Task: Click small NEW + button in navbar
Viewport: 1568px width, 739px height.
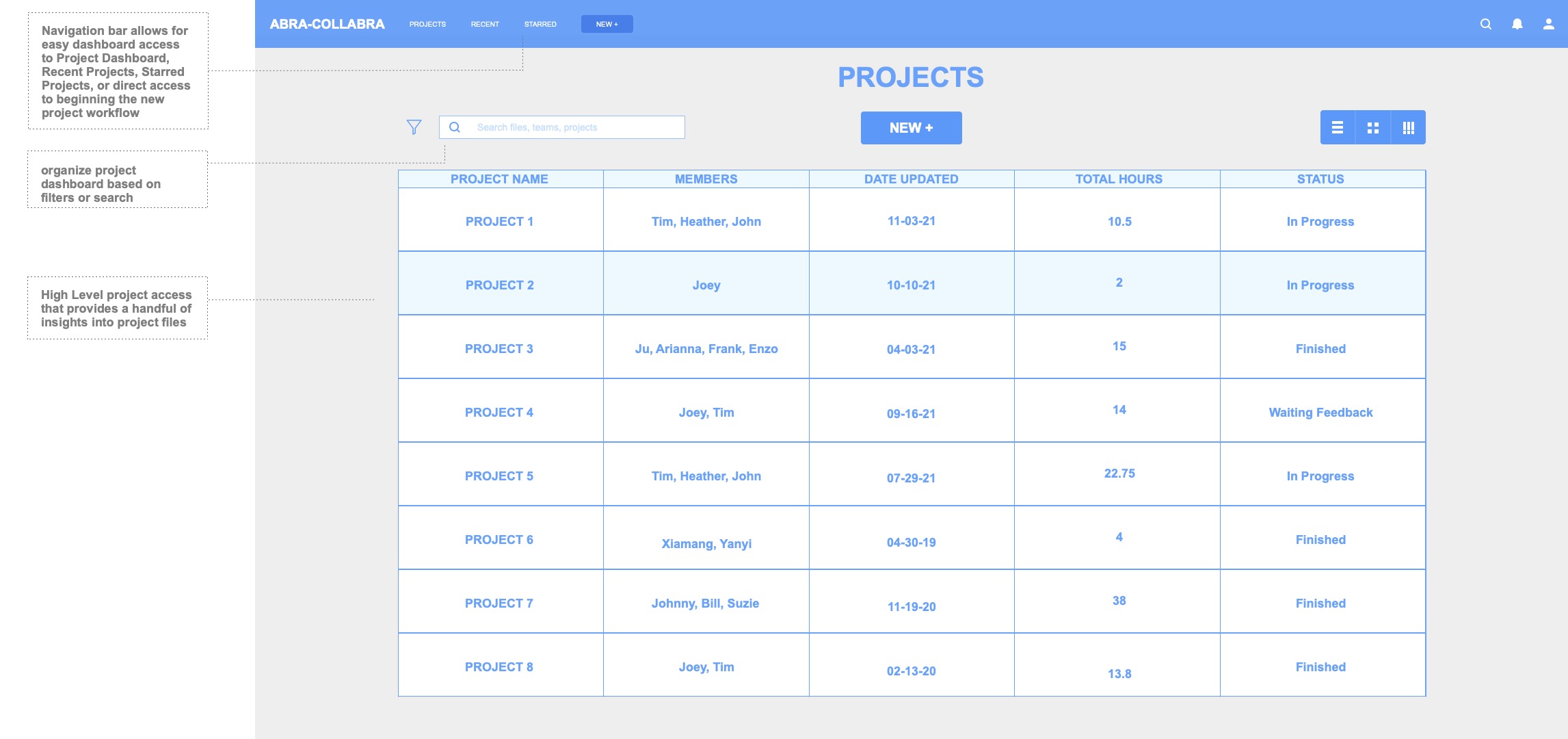Action: click(x=607, y=24)
